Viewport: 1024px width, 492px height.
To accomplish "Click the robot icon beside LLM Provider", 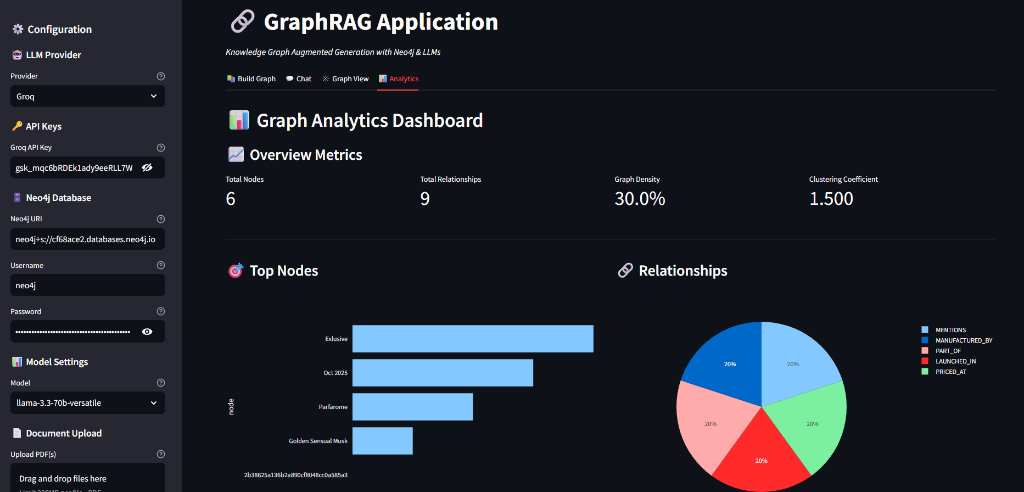I will coord(17,55).
